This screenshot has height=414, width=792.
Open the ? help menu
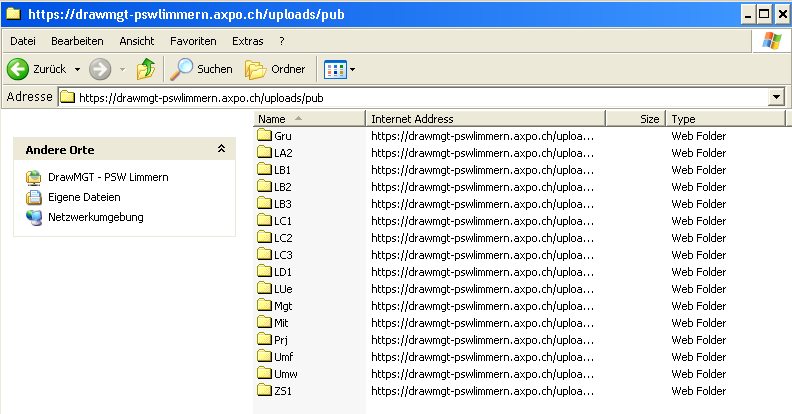[x=282, y=41]
